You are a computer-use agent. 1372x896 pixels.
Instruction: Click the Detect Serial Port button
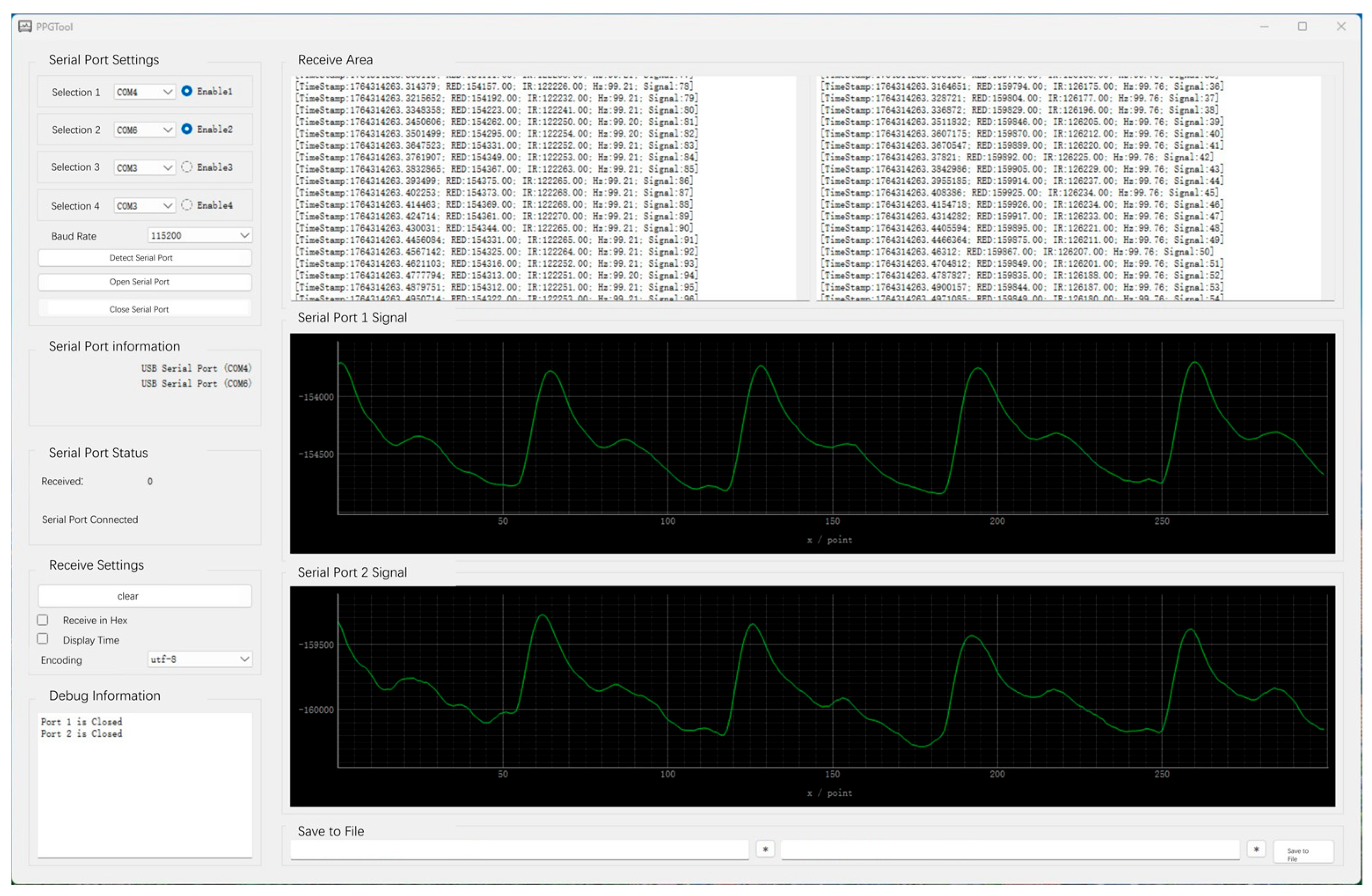click(x=144, y=258)
